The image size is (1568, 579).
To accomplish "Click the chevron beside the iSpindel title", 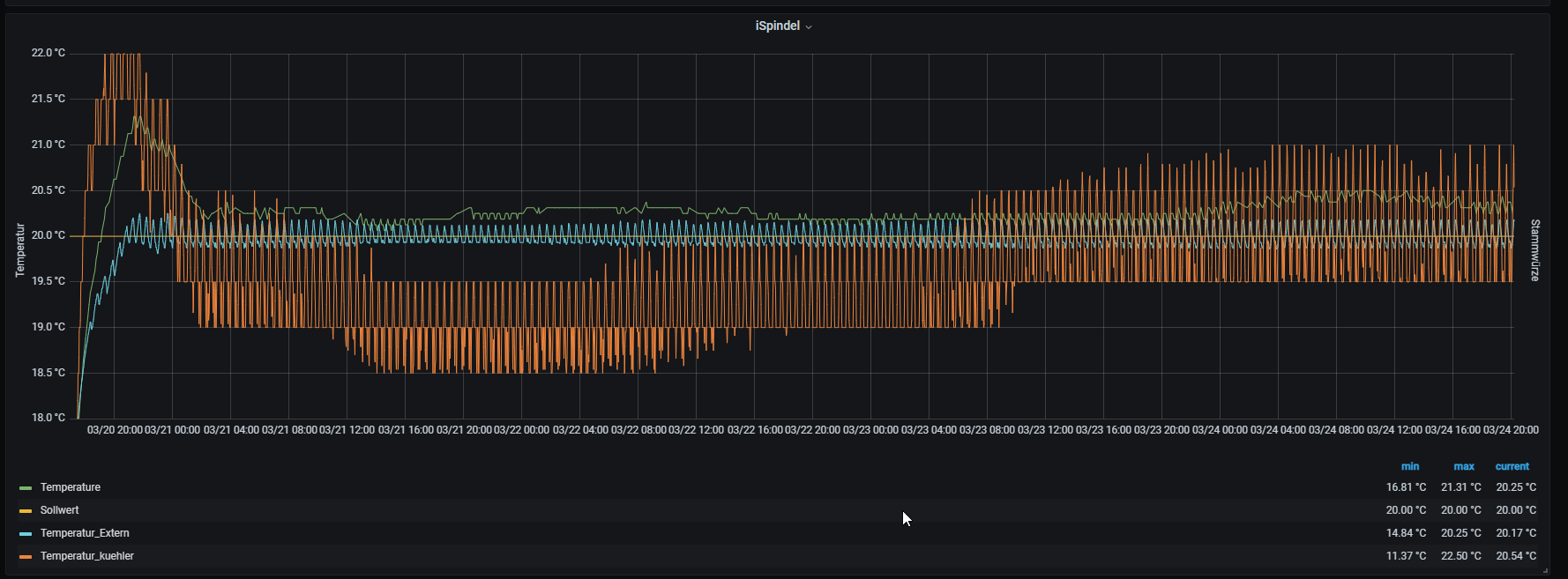I will click(809, 27).
